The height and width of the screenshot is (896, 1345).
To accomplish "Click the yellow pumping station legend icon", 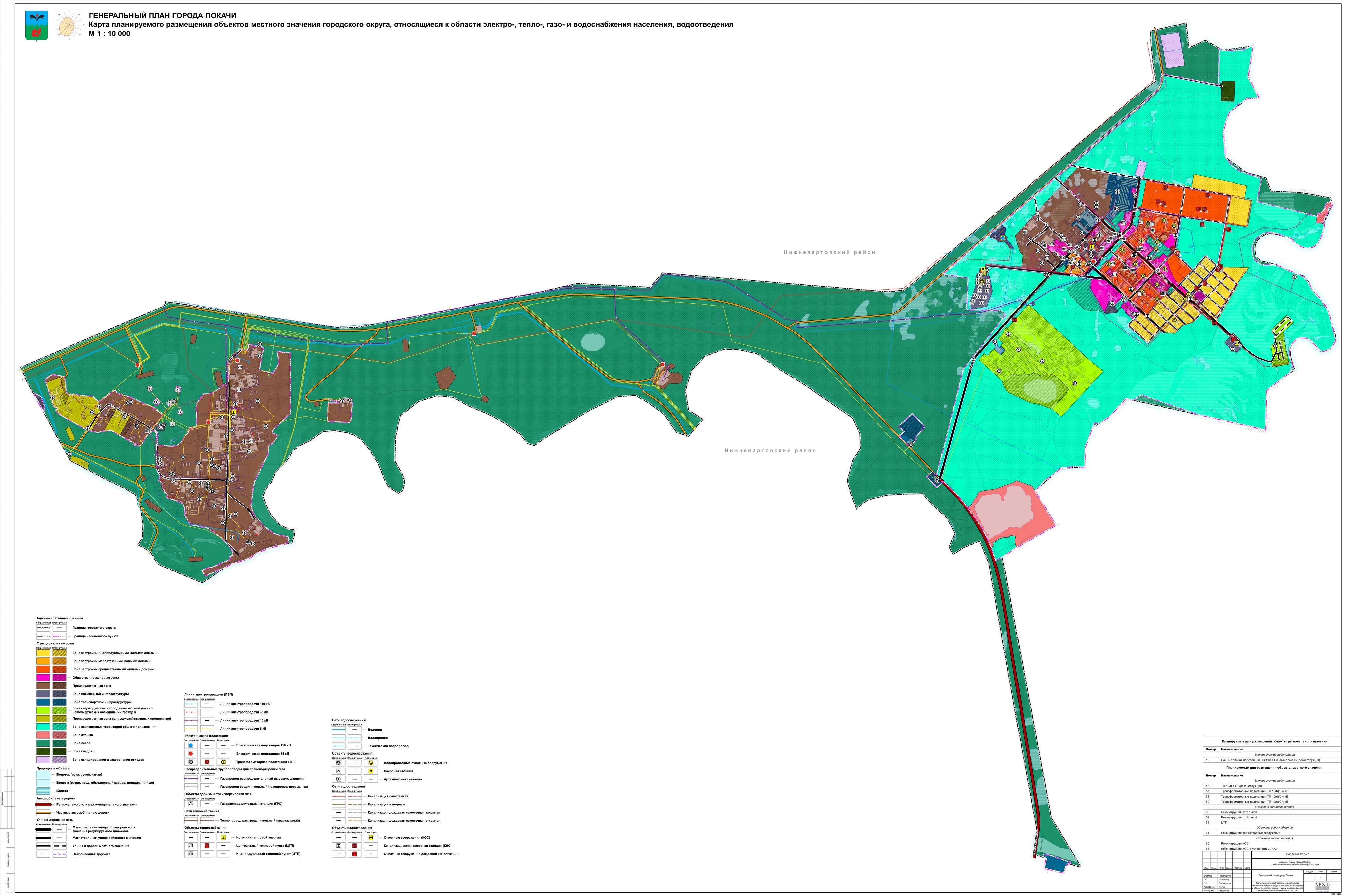I will point(371,771).
